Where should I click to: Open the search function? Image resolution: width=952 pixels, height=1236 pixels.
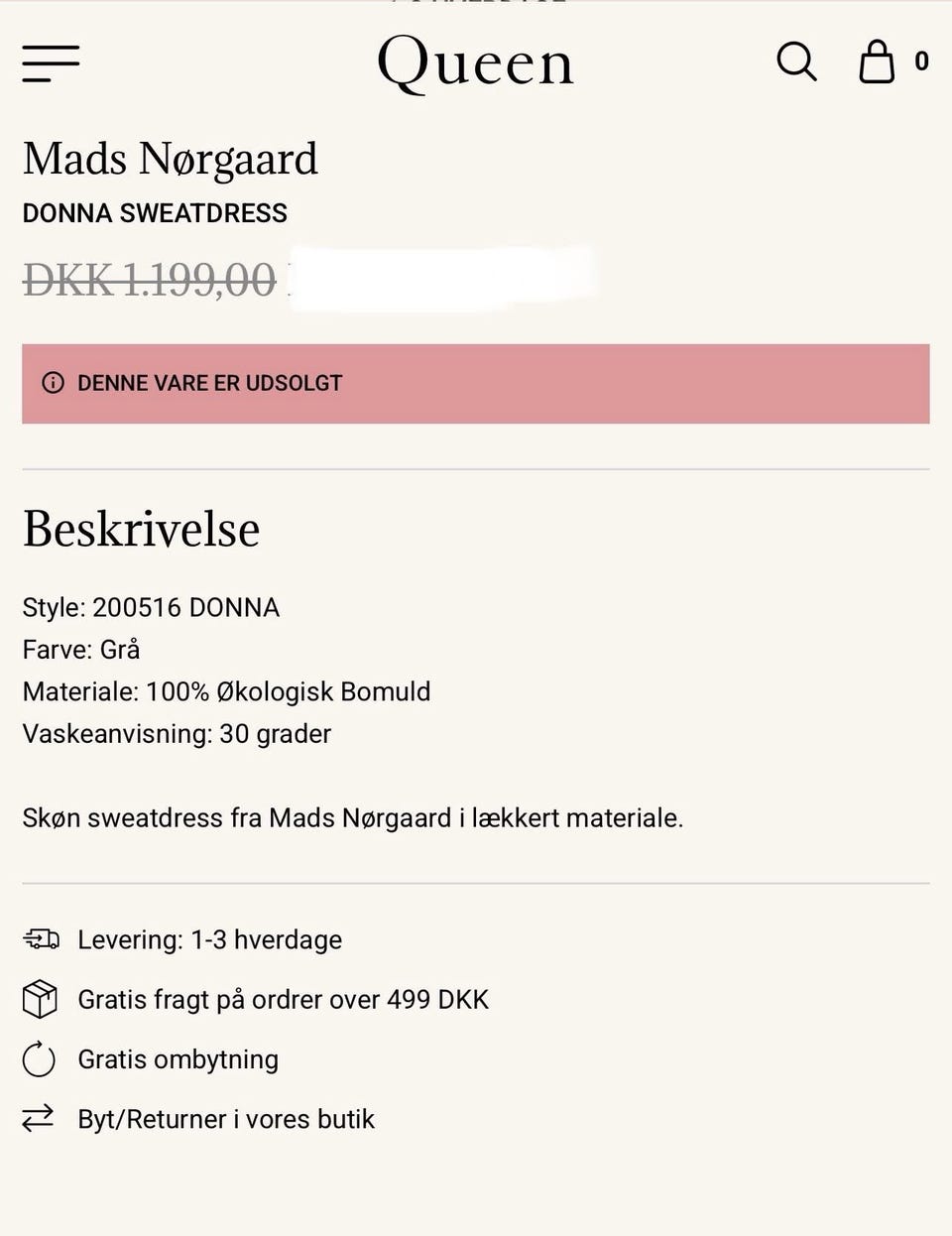pos(796,62)
